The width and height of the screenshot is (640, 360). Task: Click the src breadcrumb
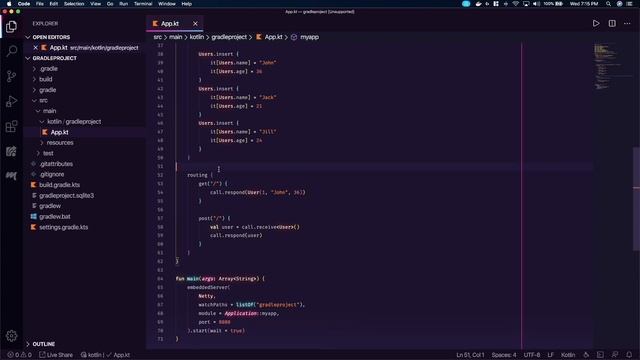pos(158,37)
